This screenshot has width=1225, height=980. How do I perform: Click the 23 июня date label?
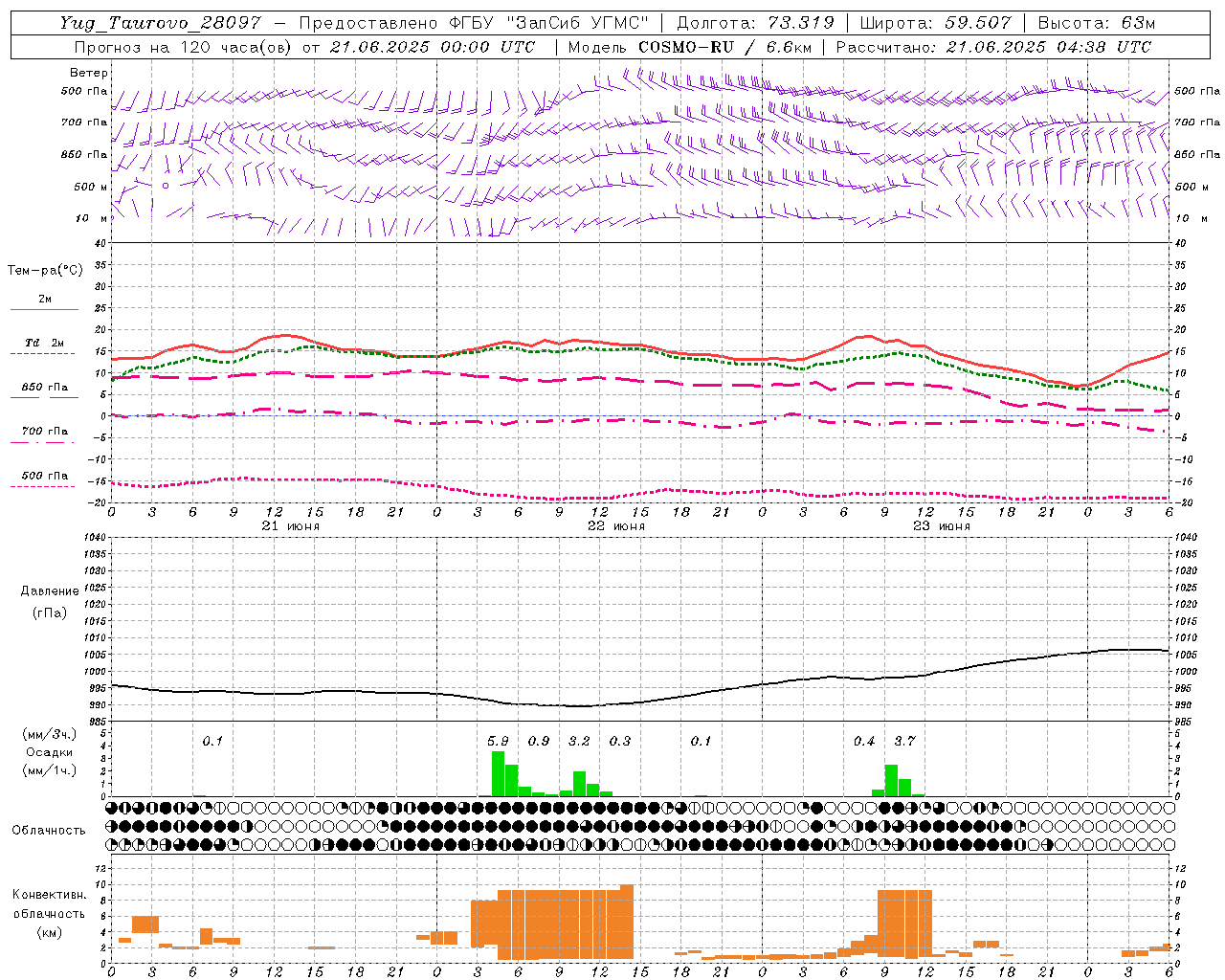pos(941,526)
